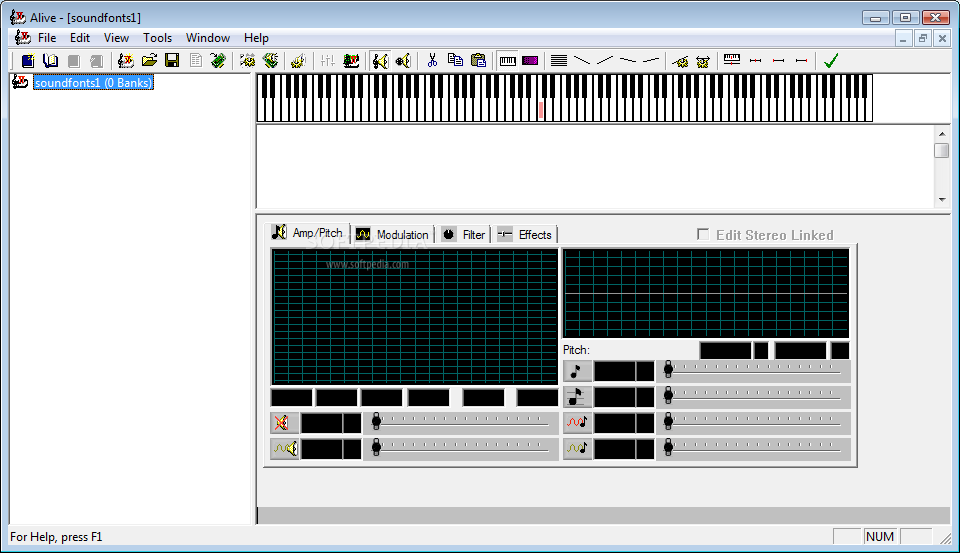Screen dimensions: 960x553
Task: Click the Alive document icon in menu bar
Action: 23,38
